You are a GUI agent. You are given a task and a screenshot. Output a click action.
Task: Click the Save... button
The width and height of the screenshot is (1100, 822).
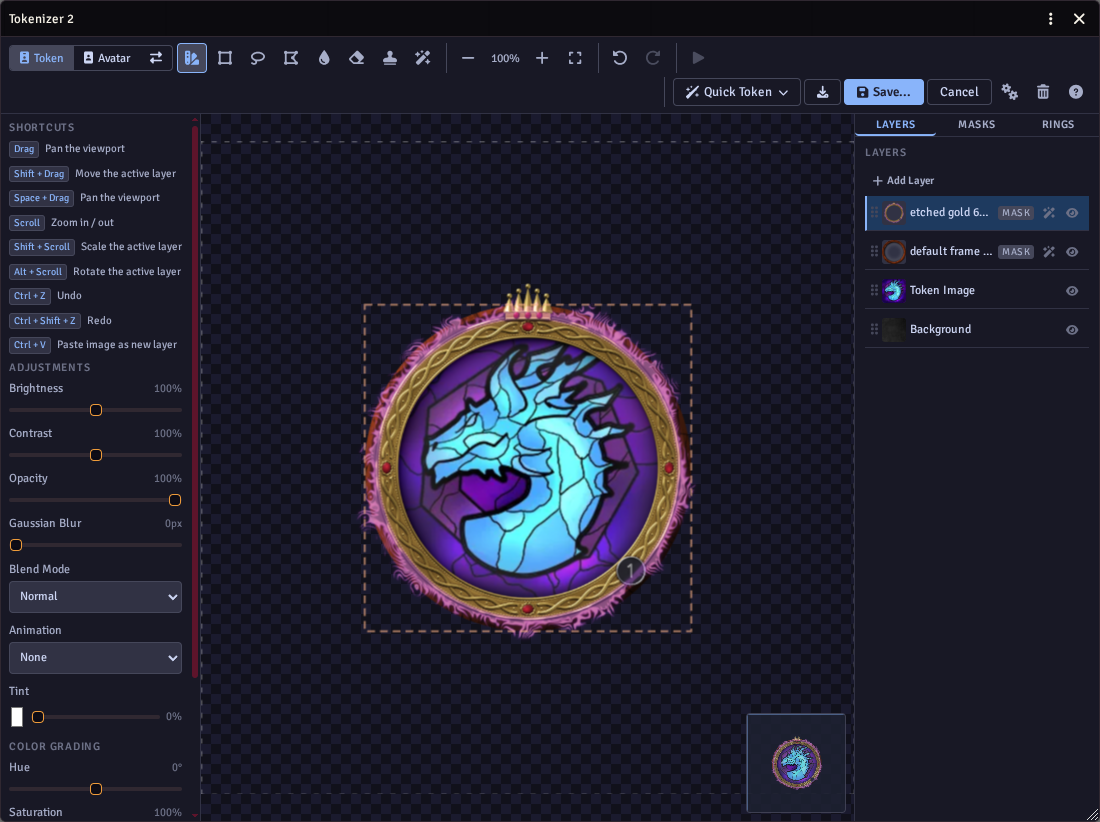(884, 92)
